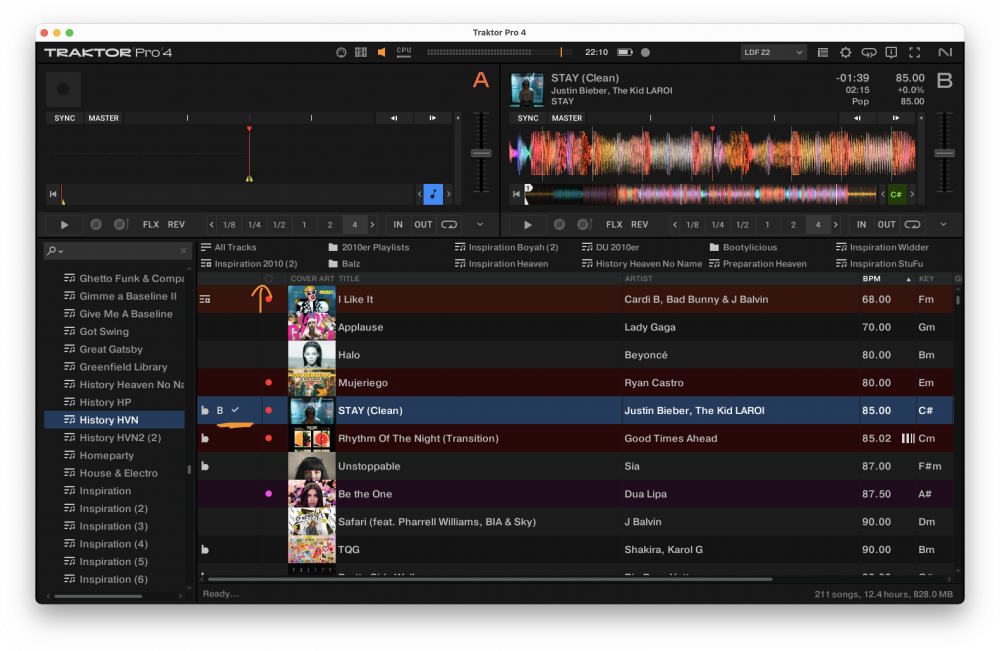Click the recording status dot in header
The width and height of the screenshot is (1000, 651).
(x=645, y=52)
